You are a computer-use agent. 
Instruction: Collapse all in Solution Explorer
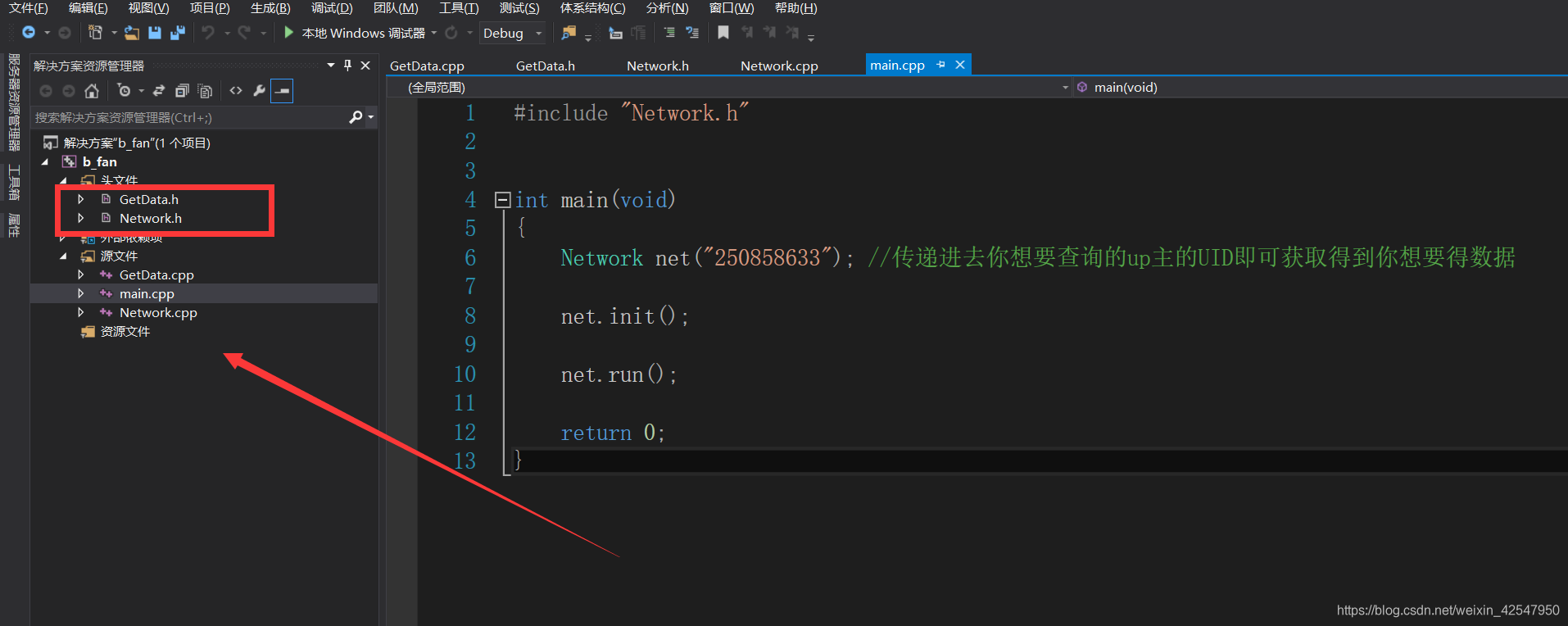pos(182,91)
